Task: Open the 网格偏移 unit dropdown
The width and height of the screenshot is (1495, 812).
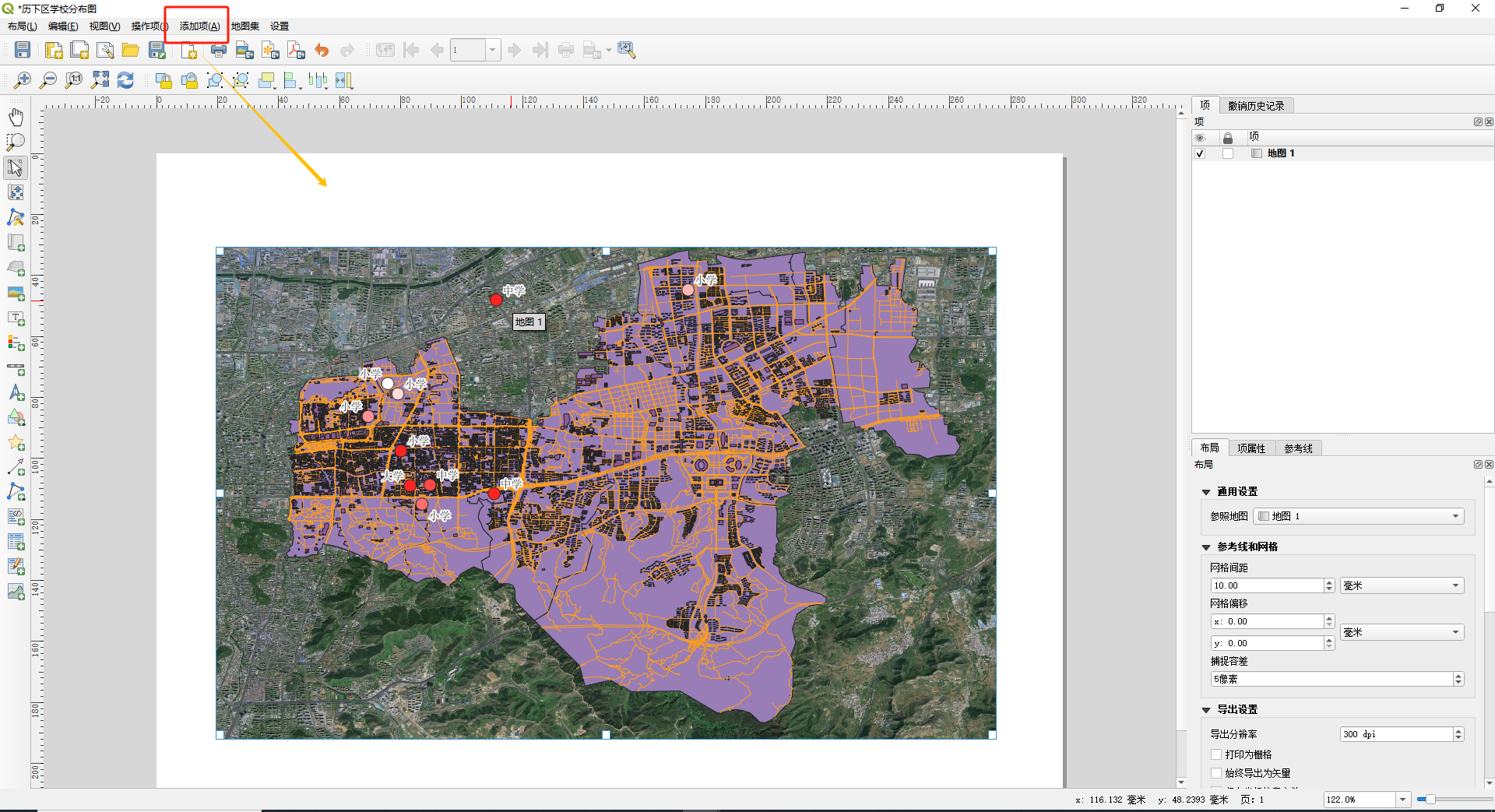Action: pos(1402,632)
